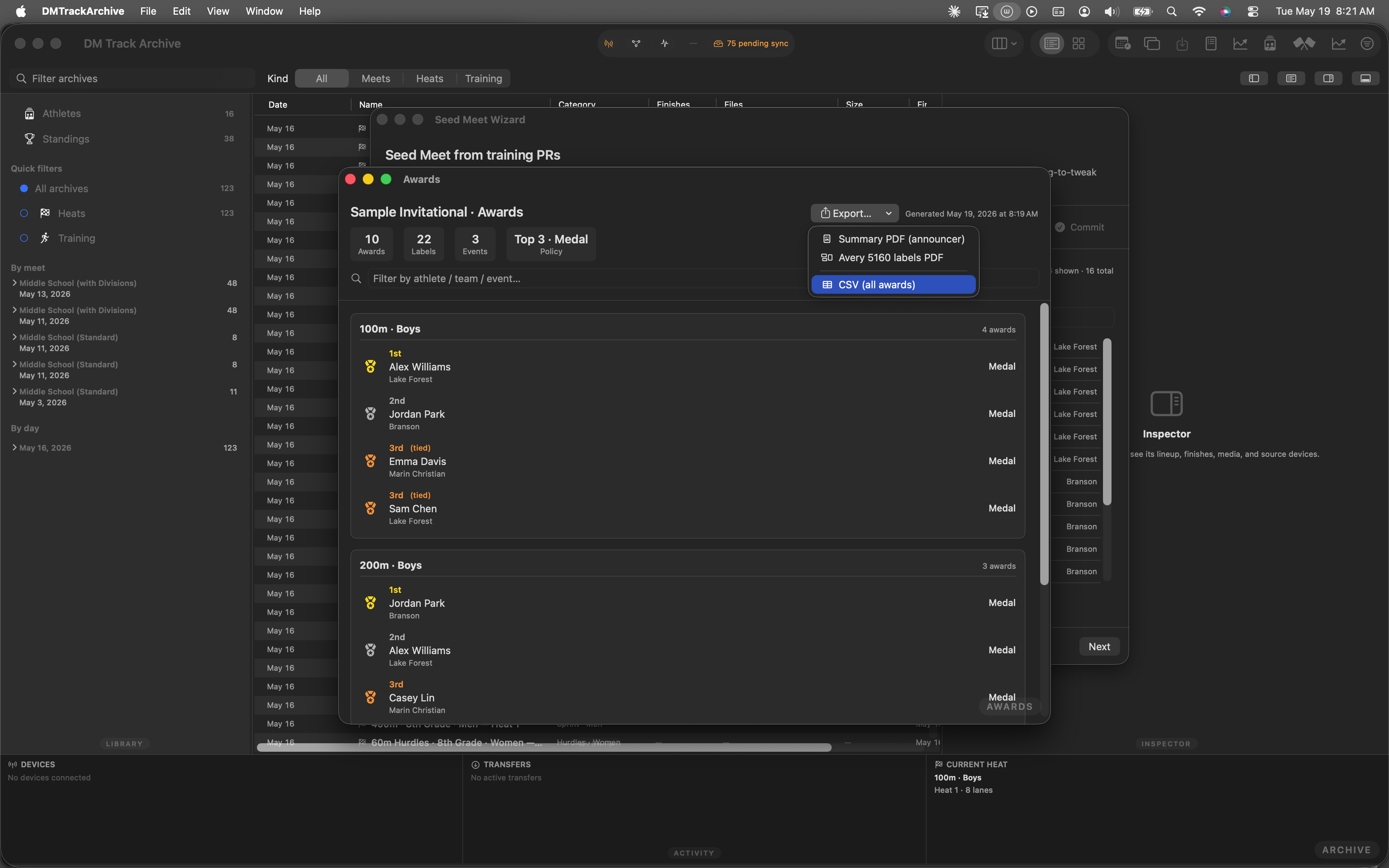
Task: Expand Middle School (Standard) May 3, 2026
Action: point(14,391)
